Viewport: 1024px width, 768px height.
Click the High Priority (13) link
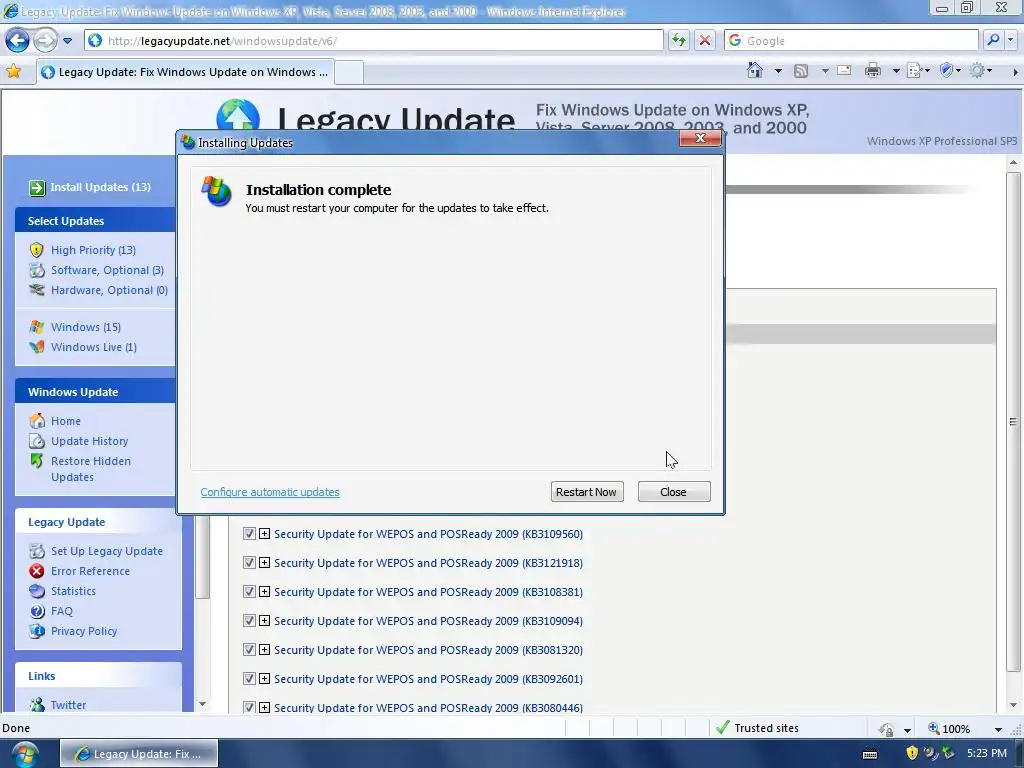click(x=93, y=250)
